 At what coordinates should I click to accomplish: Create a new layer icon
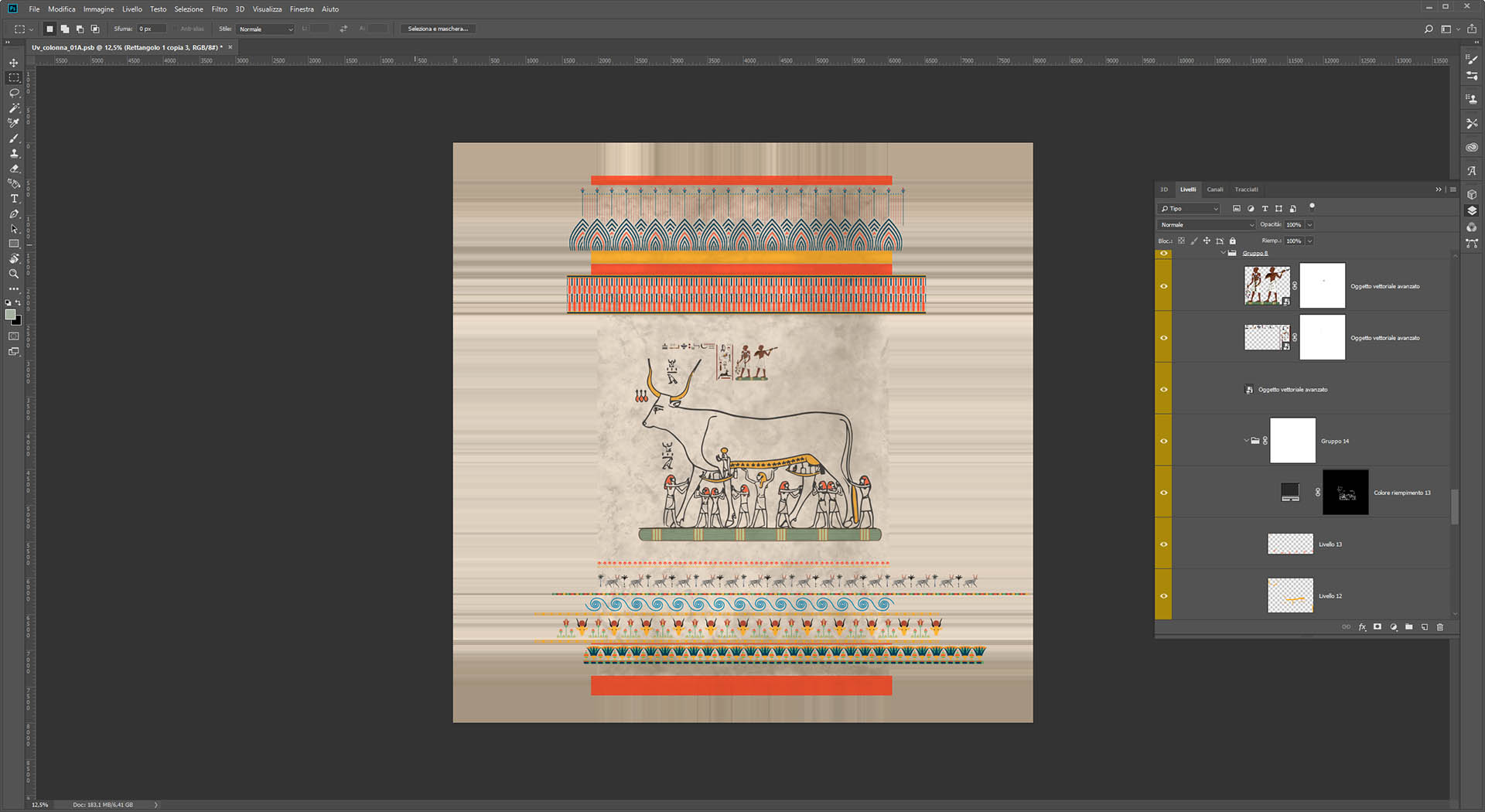tap(1424, 627)
